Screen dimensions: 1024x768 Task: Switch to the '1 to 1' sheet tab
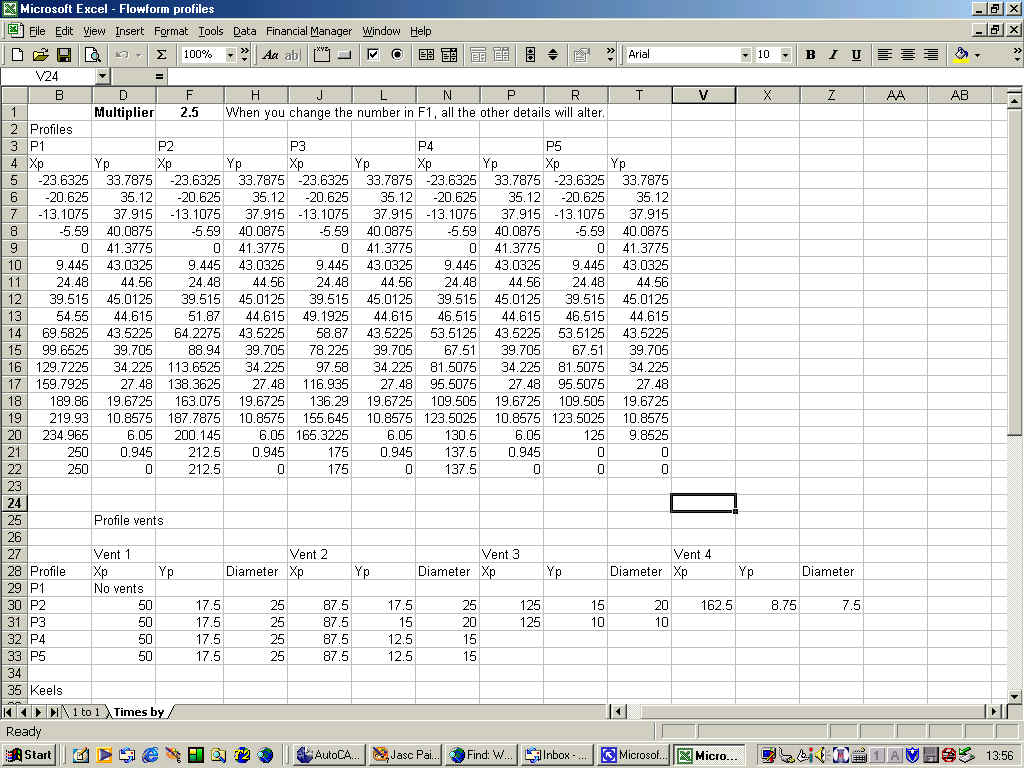(85, 712)
